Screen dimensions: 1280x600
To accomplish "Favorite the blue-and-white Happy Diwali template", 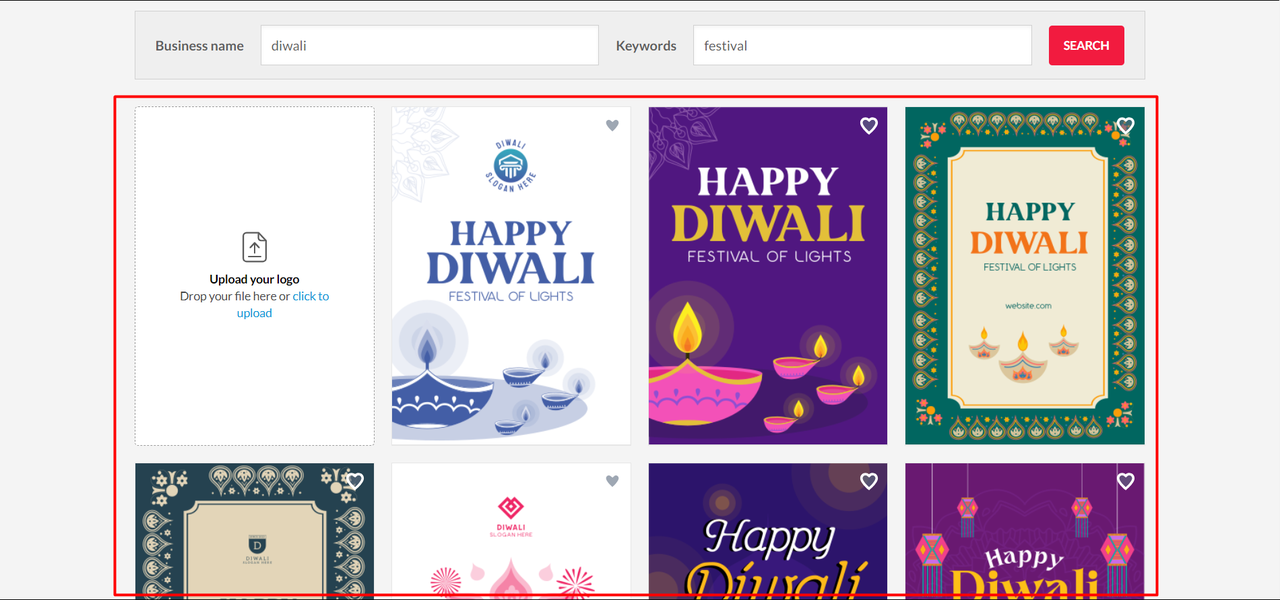I will tap(612, 125).
